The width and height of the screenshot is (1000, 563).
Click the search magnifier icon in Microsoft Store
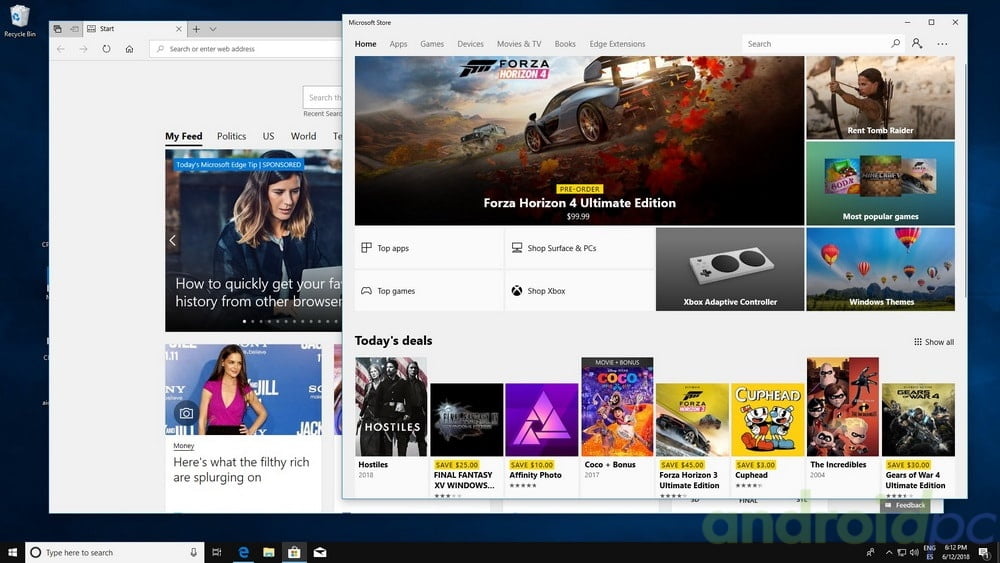click(x=895, y=44)
